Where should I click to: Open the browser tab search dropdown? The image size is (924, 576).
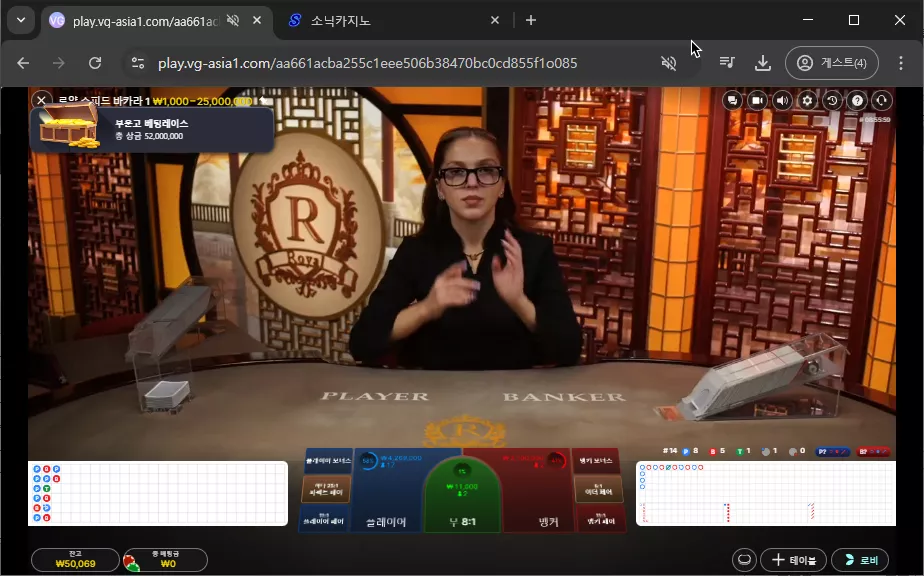pos(21,20)
